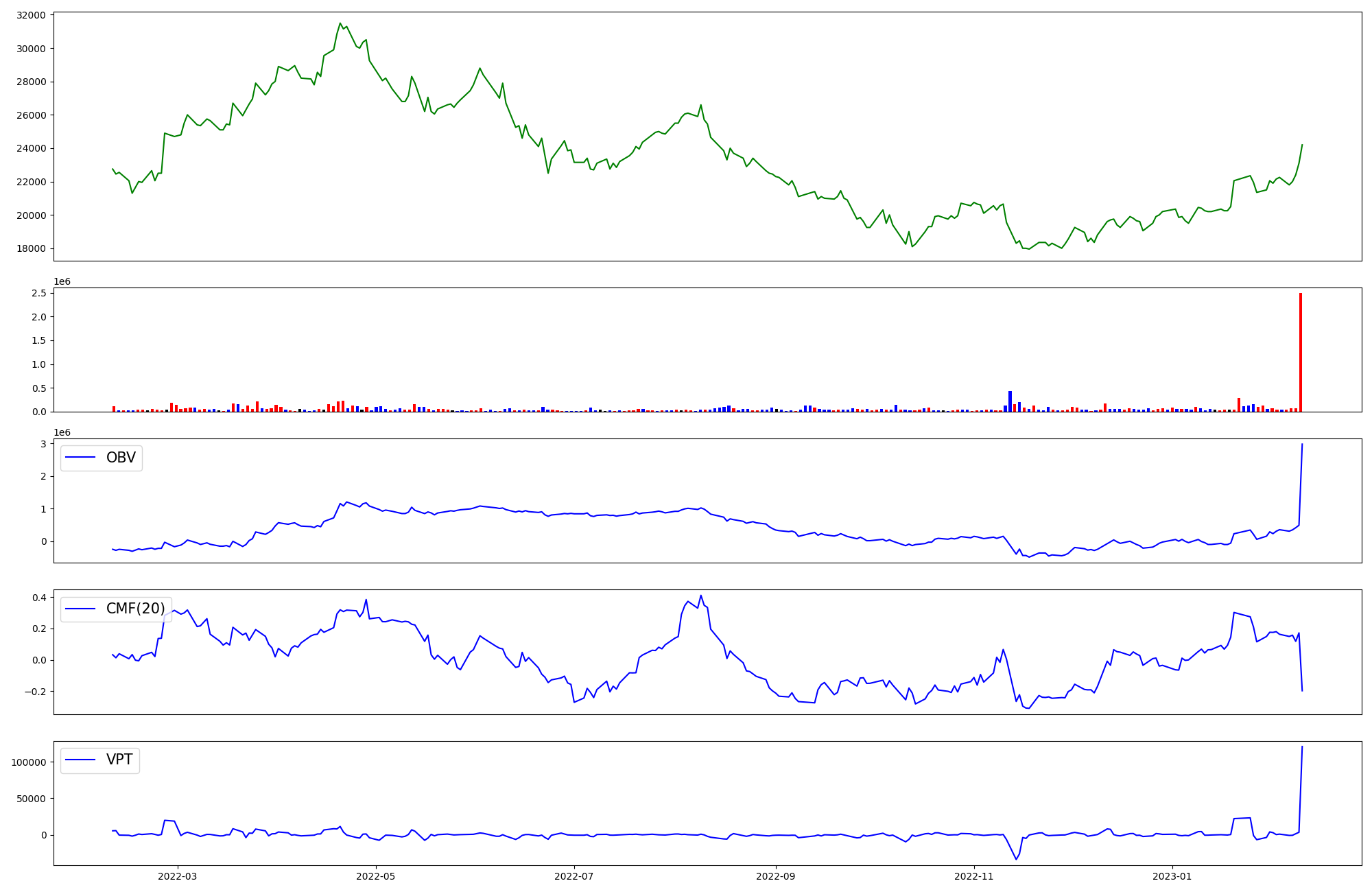Click the 1e6 offset text above OBV chart
Screen dimensions: 1372x892
pos(62,433)
